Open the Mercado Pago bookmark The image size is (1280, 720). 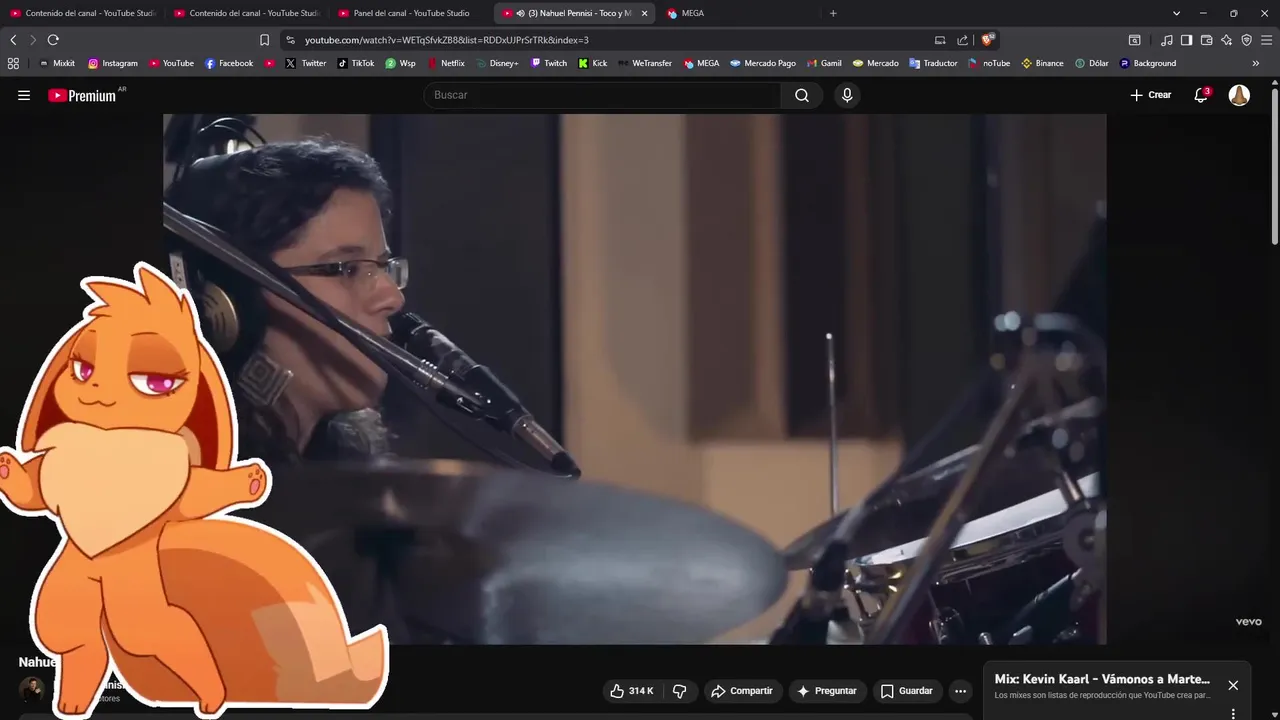pyautogui.click(x=763, y=63)
